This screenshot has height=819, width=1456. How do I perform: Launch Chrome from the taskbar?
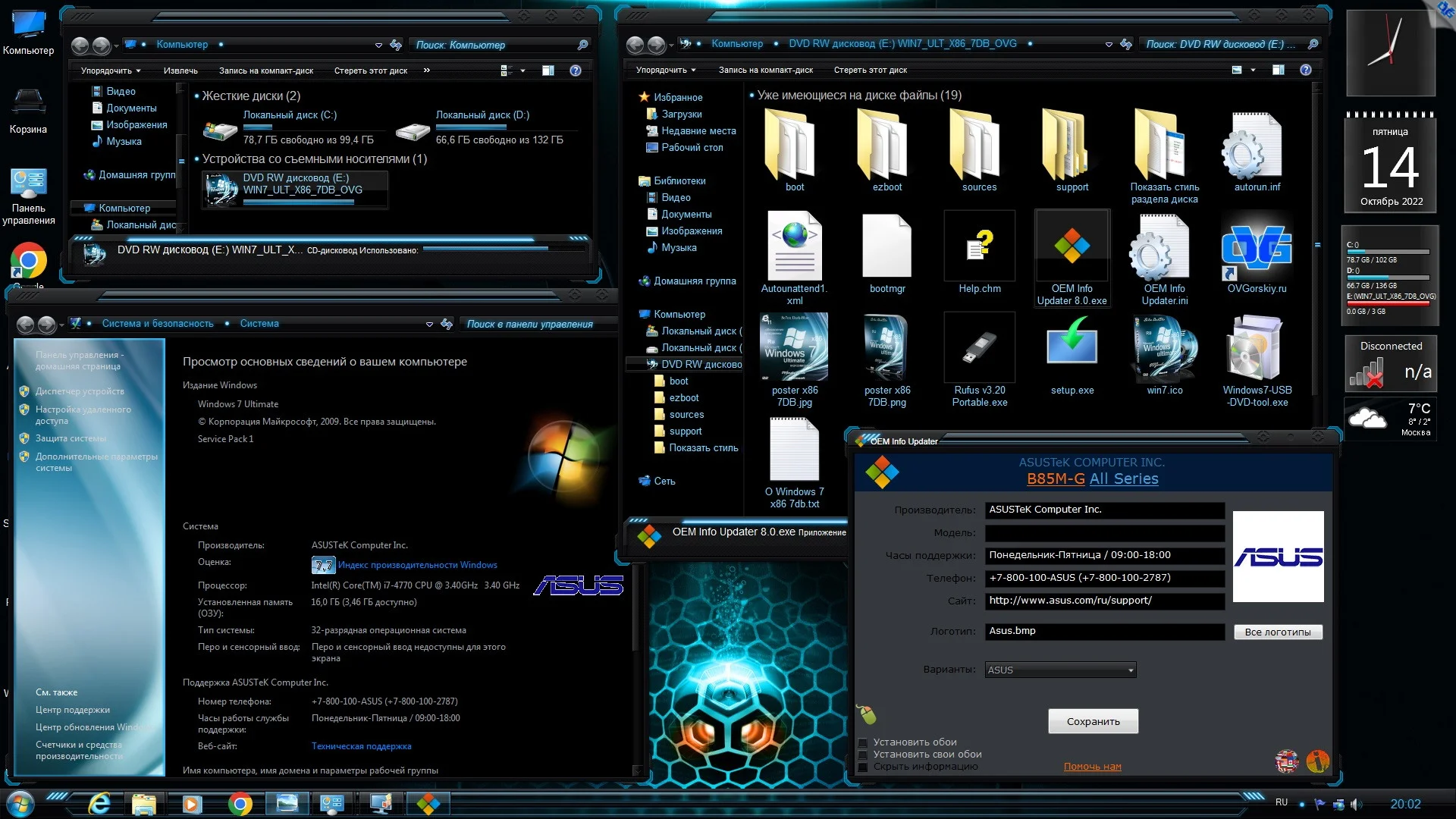point(240,804)
